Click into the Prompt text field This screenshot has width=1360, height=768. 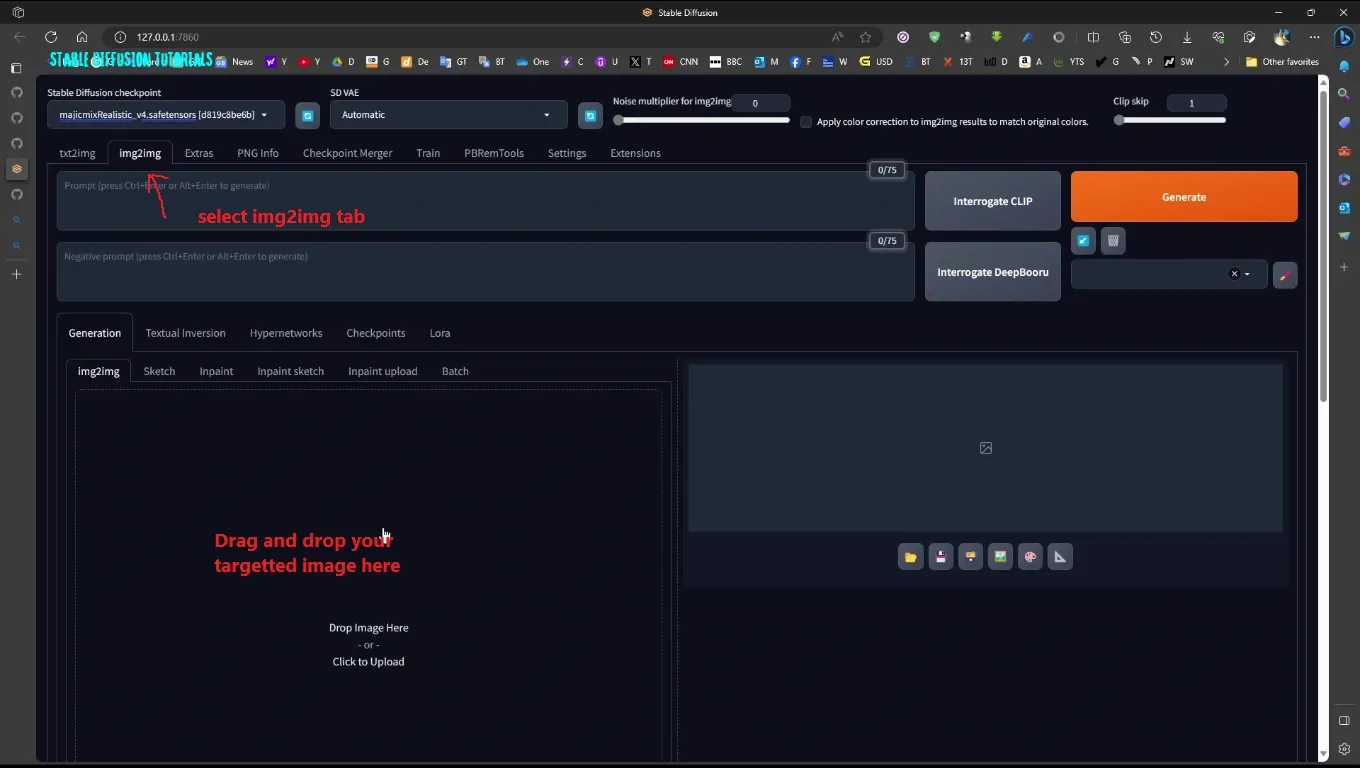tap(486, 201)
